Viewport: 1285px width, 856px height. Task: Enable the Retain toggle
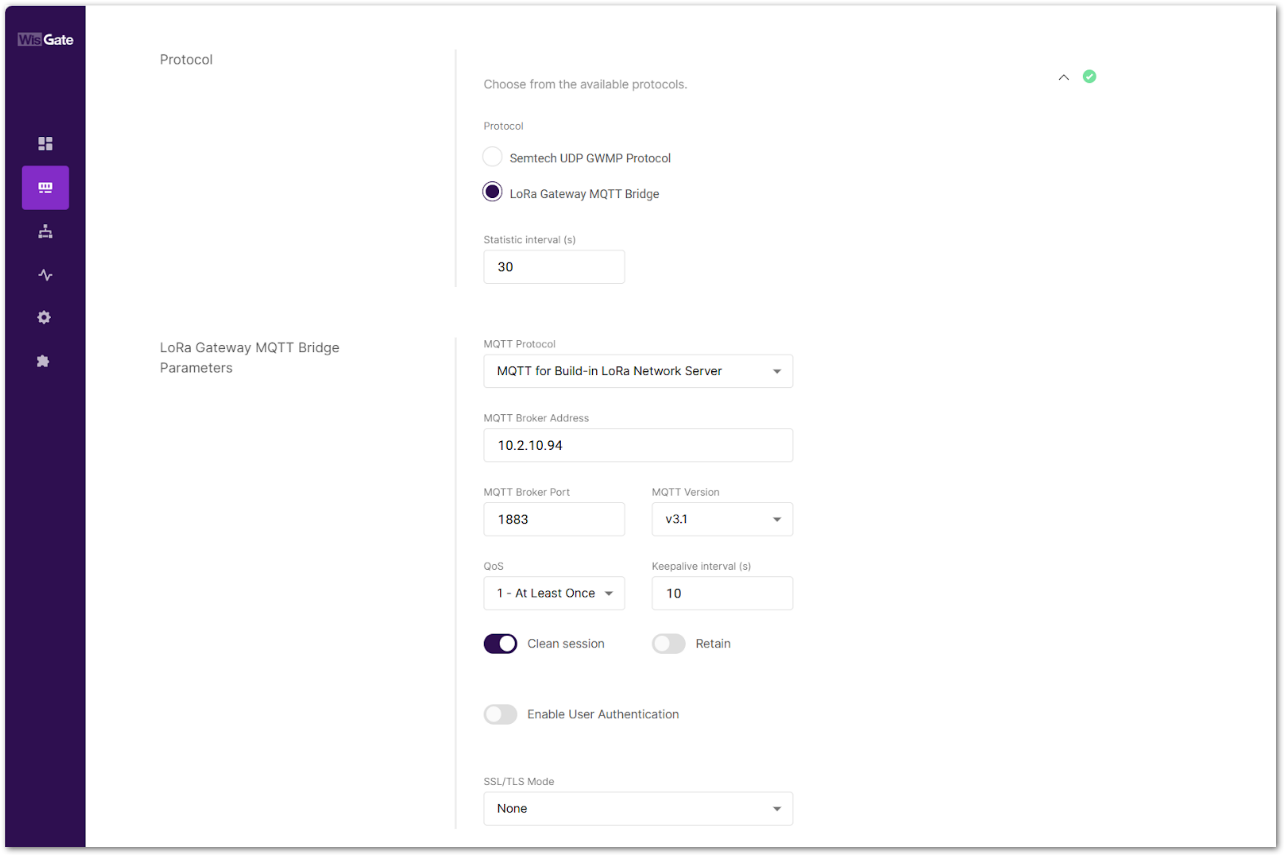click(668, 643)
